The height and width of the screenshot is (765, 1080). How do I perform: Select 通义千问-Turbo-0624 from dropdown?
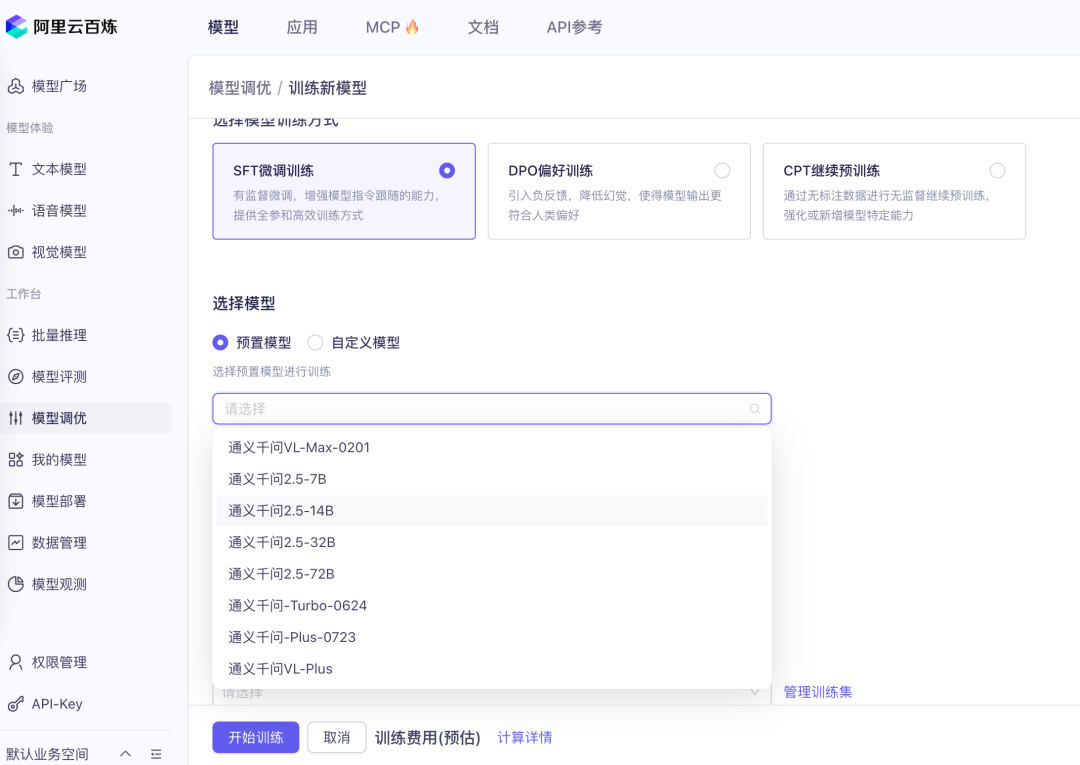[492, 606]
